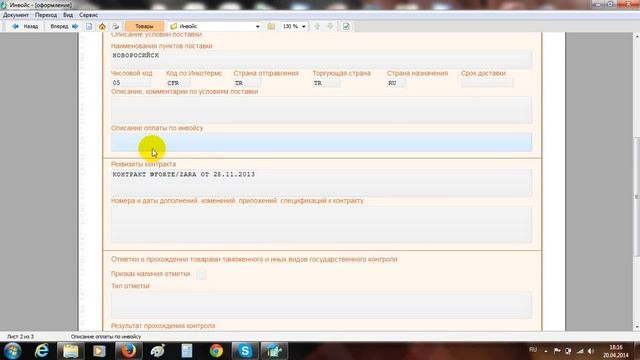The height and width of the screenshot is (360, 640).
Task: Open Windows Explorer from the taskbar
Action: tap(71, 351)
